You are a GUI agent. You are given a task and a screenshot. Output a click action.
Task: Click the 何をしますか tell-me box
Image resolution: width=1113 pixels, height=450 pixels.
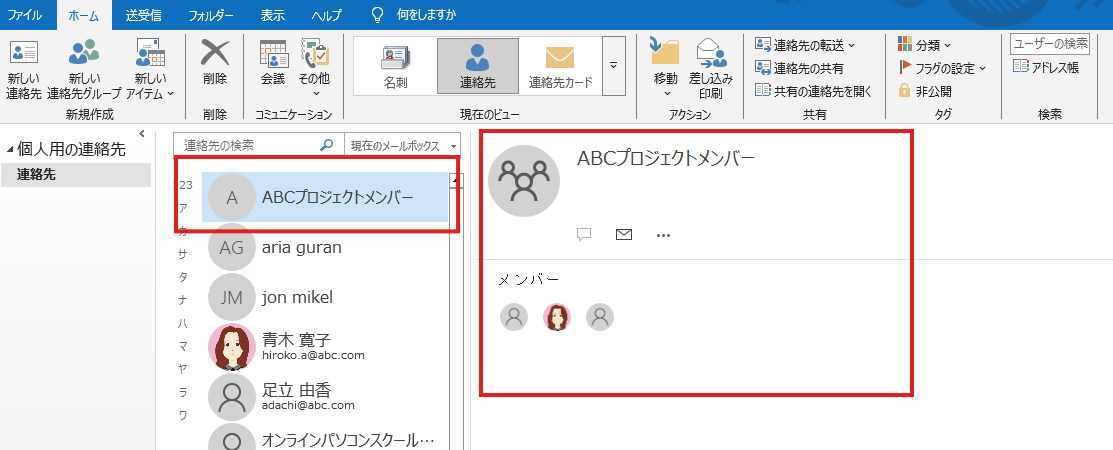click(x=415, y=14)
